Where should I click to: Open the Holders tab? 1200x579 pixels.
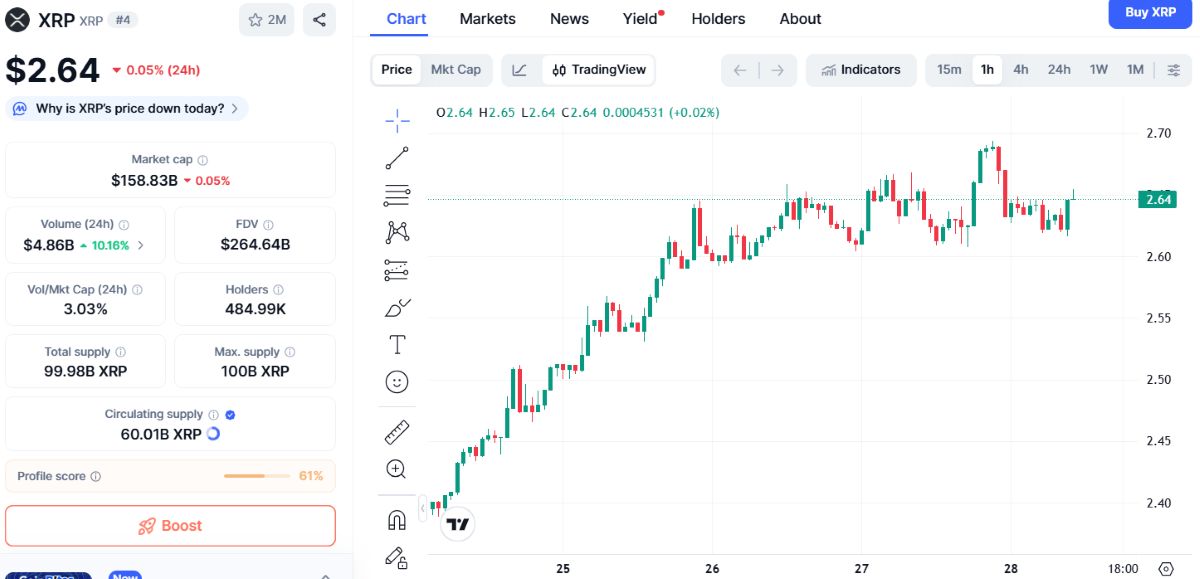click(x=718, y=19)
